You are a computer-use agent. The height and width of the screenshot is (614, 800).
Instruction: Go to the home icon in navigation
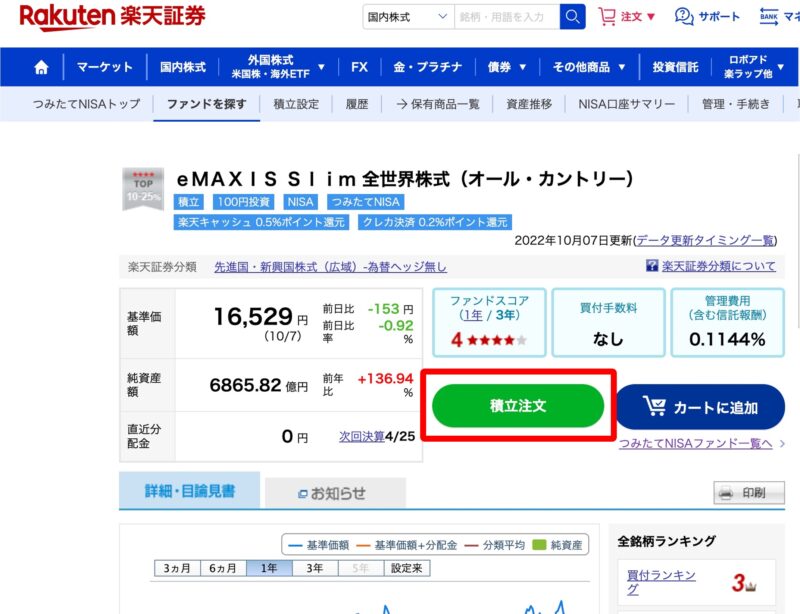pyautogui.click(x=41, y=67)
